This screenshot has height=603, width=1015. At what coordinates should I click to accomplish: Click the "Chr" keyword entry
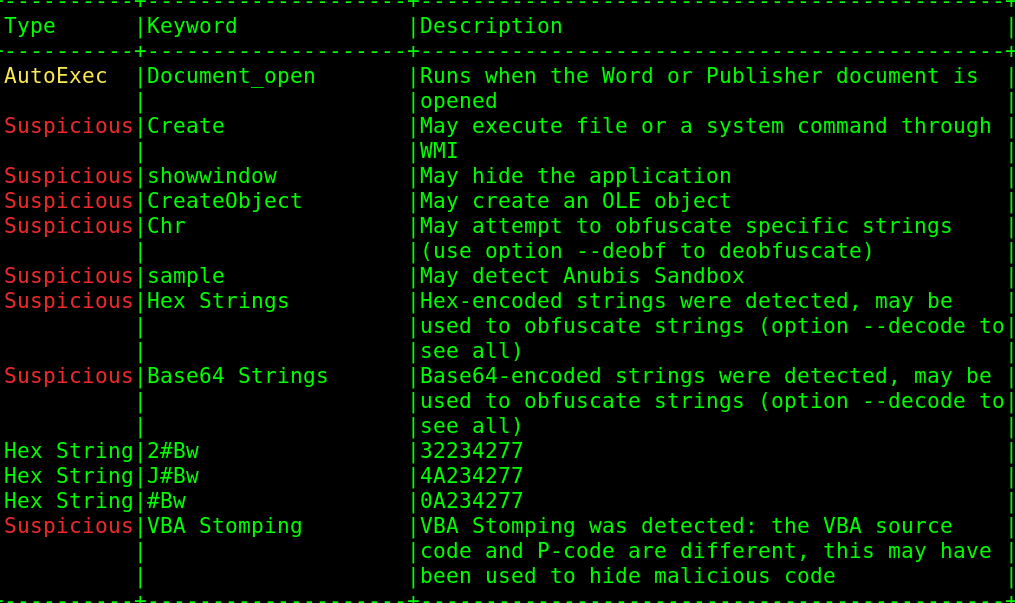(166, 227)
